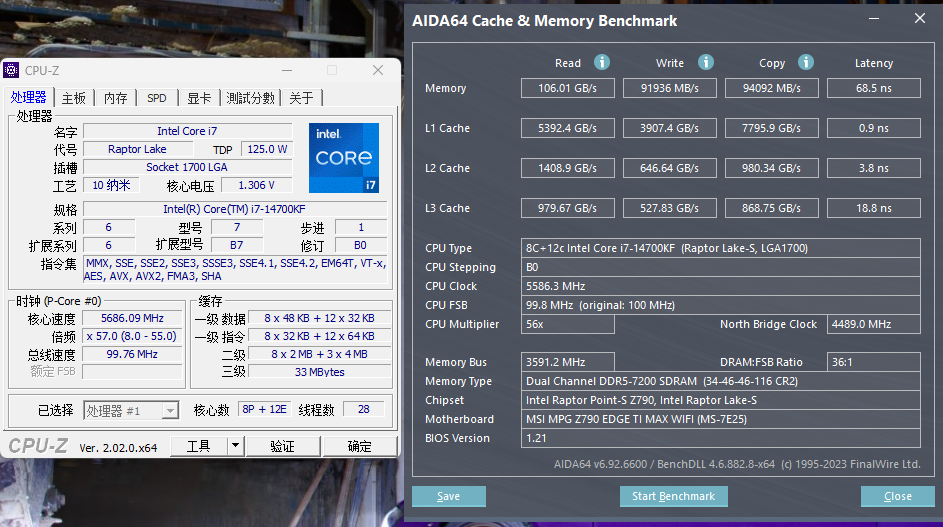Click the CPU Multiplier 56x value
The image size is (943, 527).
coord(568,324)
